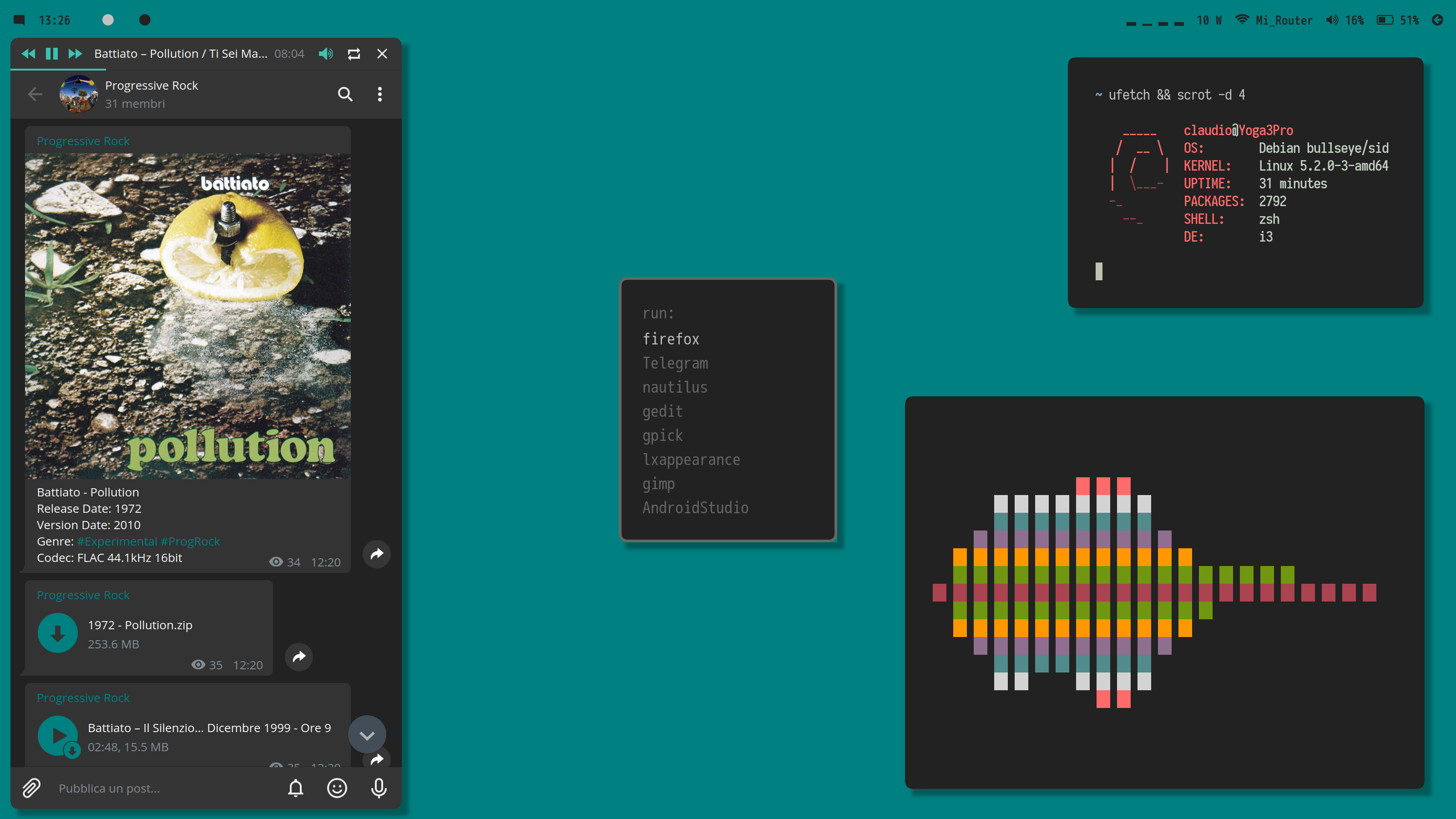Screen dimensions: 1456x819
Task: Forward the Pollution album cover post
Action: pyautogui.click(x=377, y=554)
